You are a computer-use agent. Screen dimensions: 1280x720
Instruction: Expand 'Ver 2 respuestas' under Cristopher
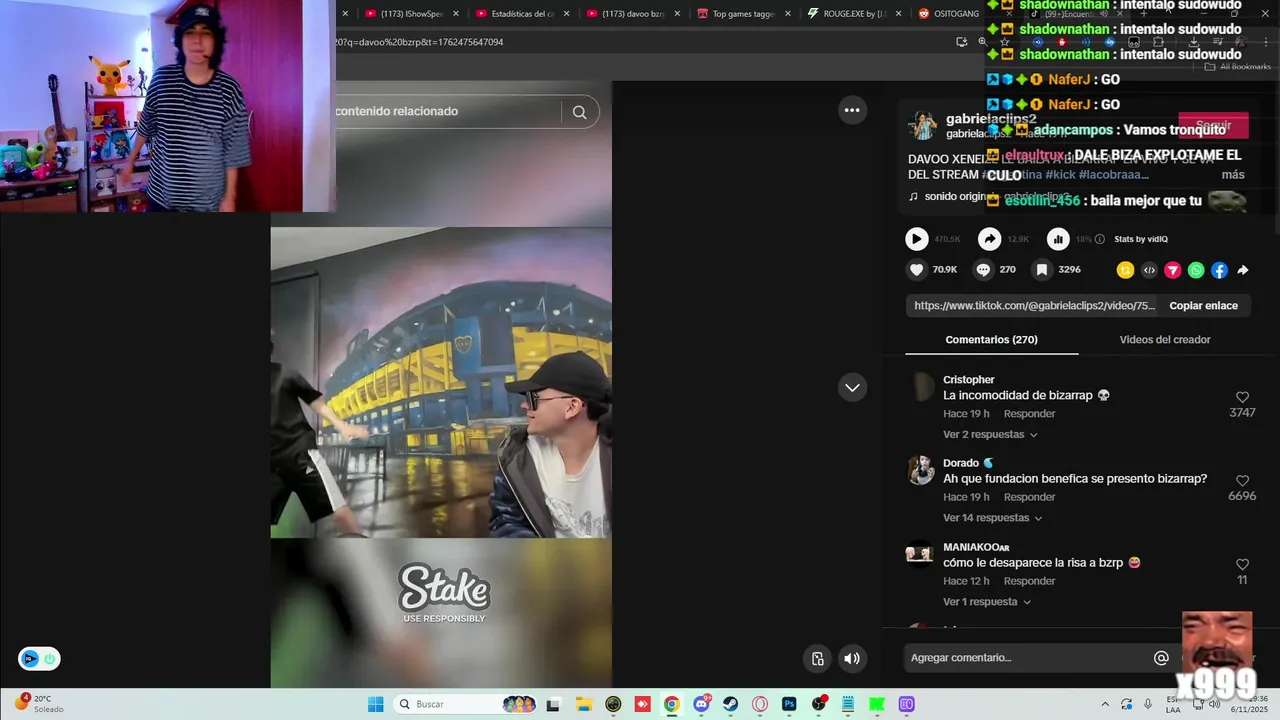pyautogui.click(x=990, y=435)
